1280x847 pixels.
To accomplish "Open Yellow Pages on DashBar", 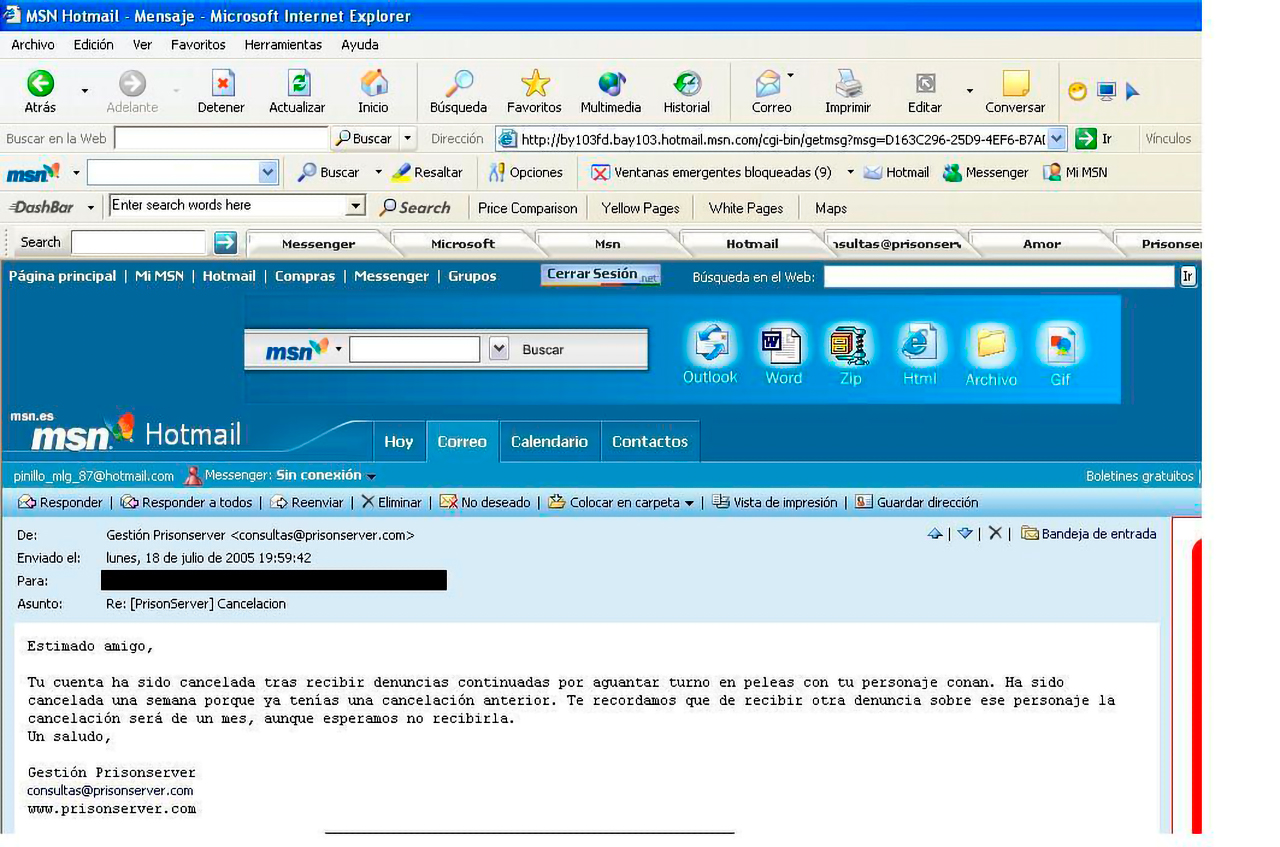I will pos(640,208).
